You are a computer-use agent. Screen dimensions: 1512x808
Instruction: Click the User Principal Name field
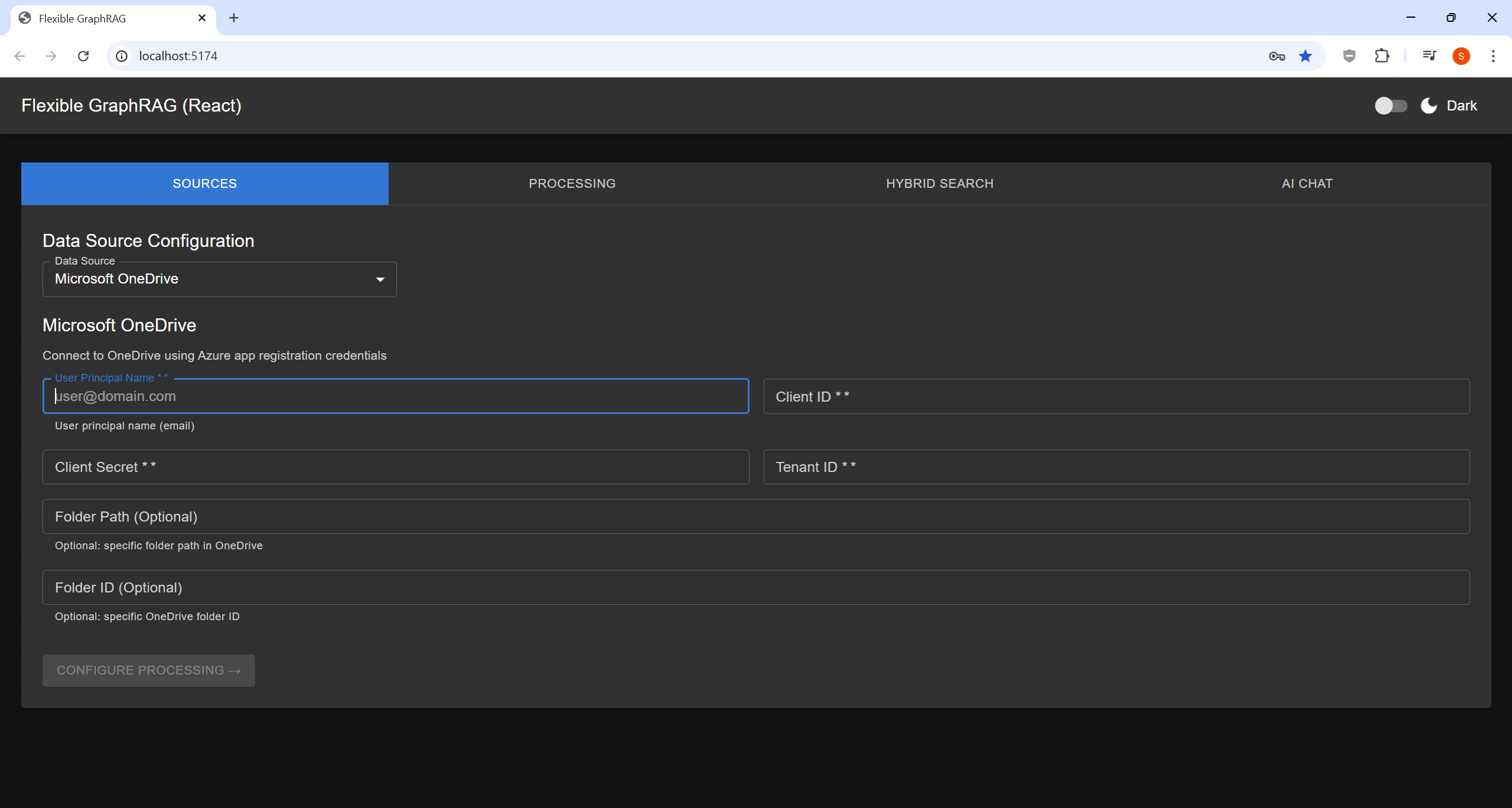396,396
